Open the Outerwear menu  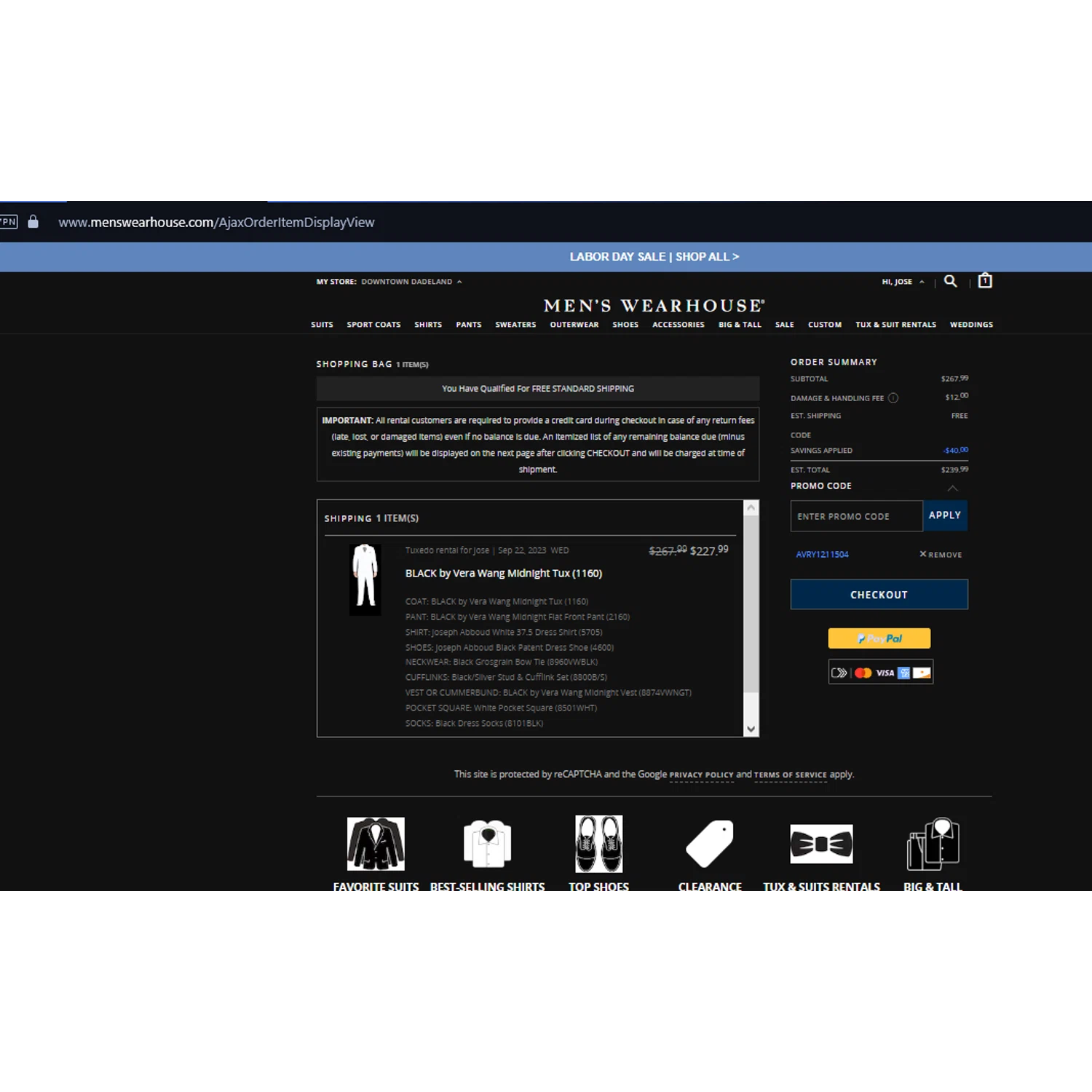tap(574, 325)
